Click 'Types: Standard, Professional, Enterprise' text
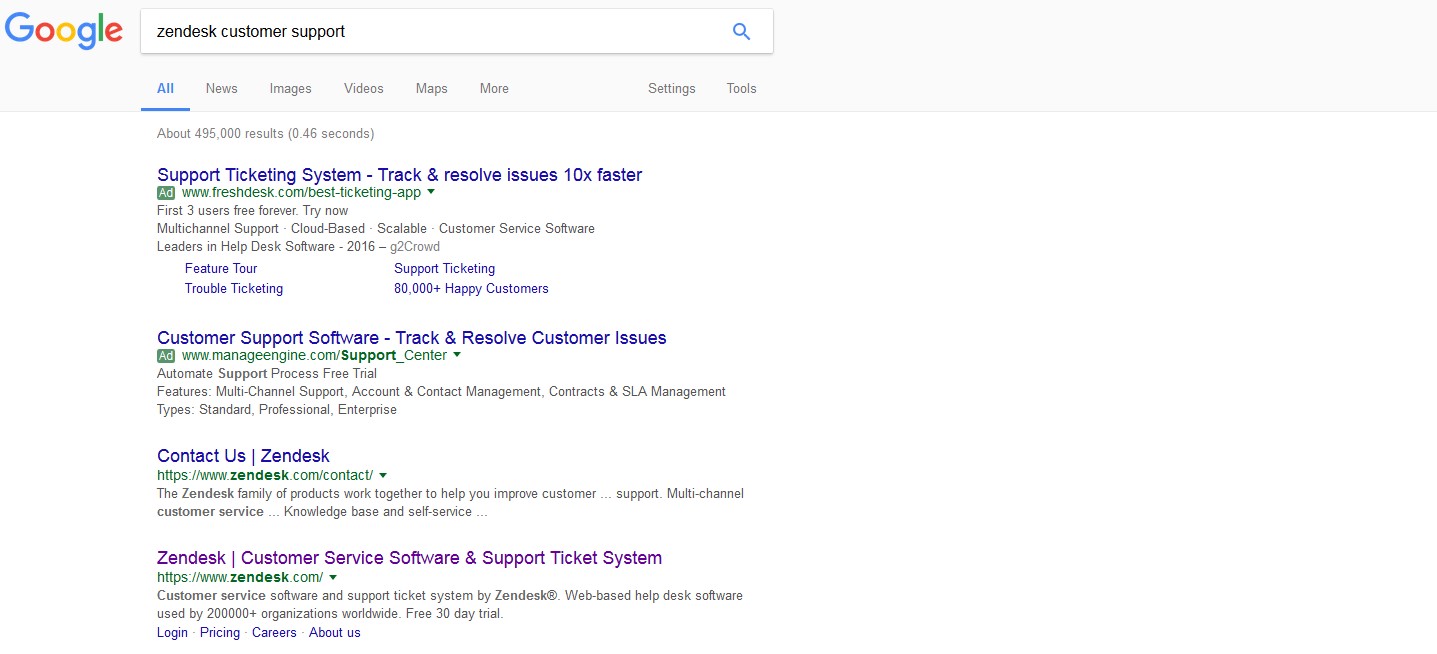The height and width of the screenshot is (654, 1437). [277, 409]
